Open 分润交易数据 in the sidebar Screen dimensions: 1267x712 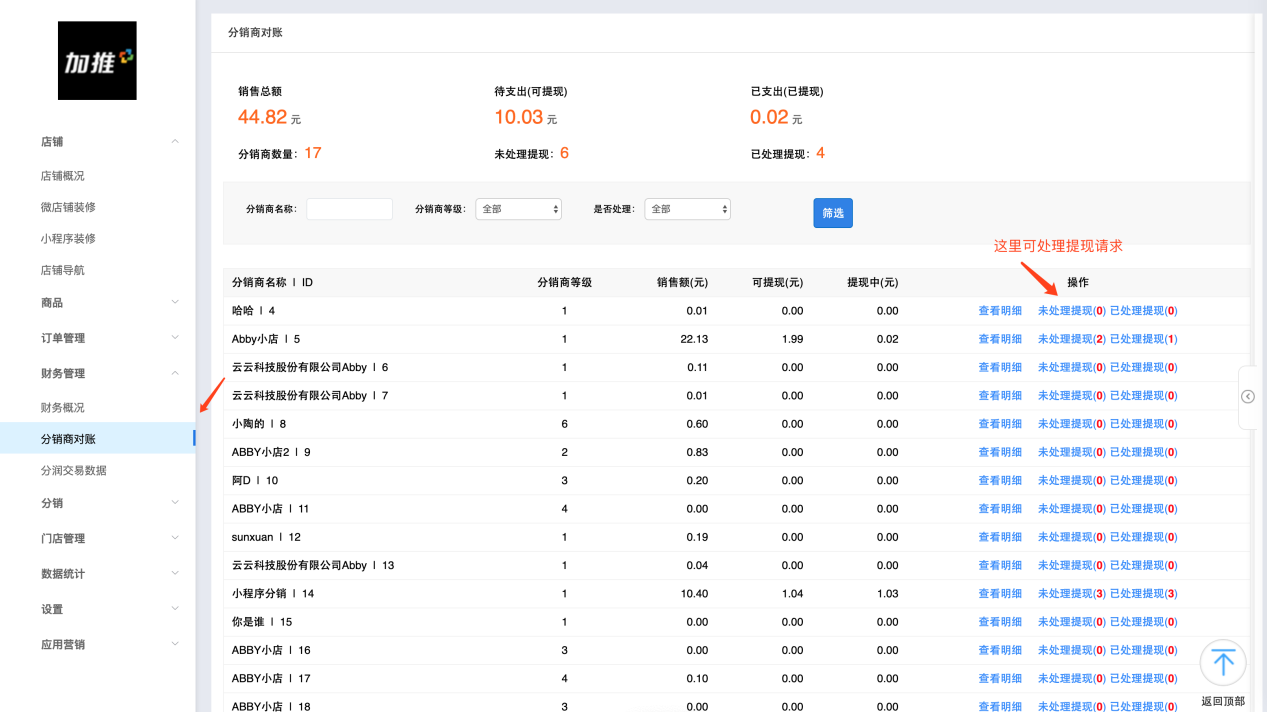tap(73, 470)
